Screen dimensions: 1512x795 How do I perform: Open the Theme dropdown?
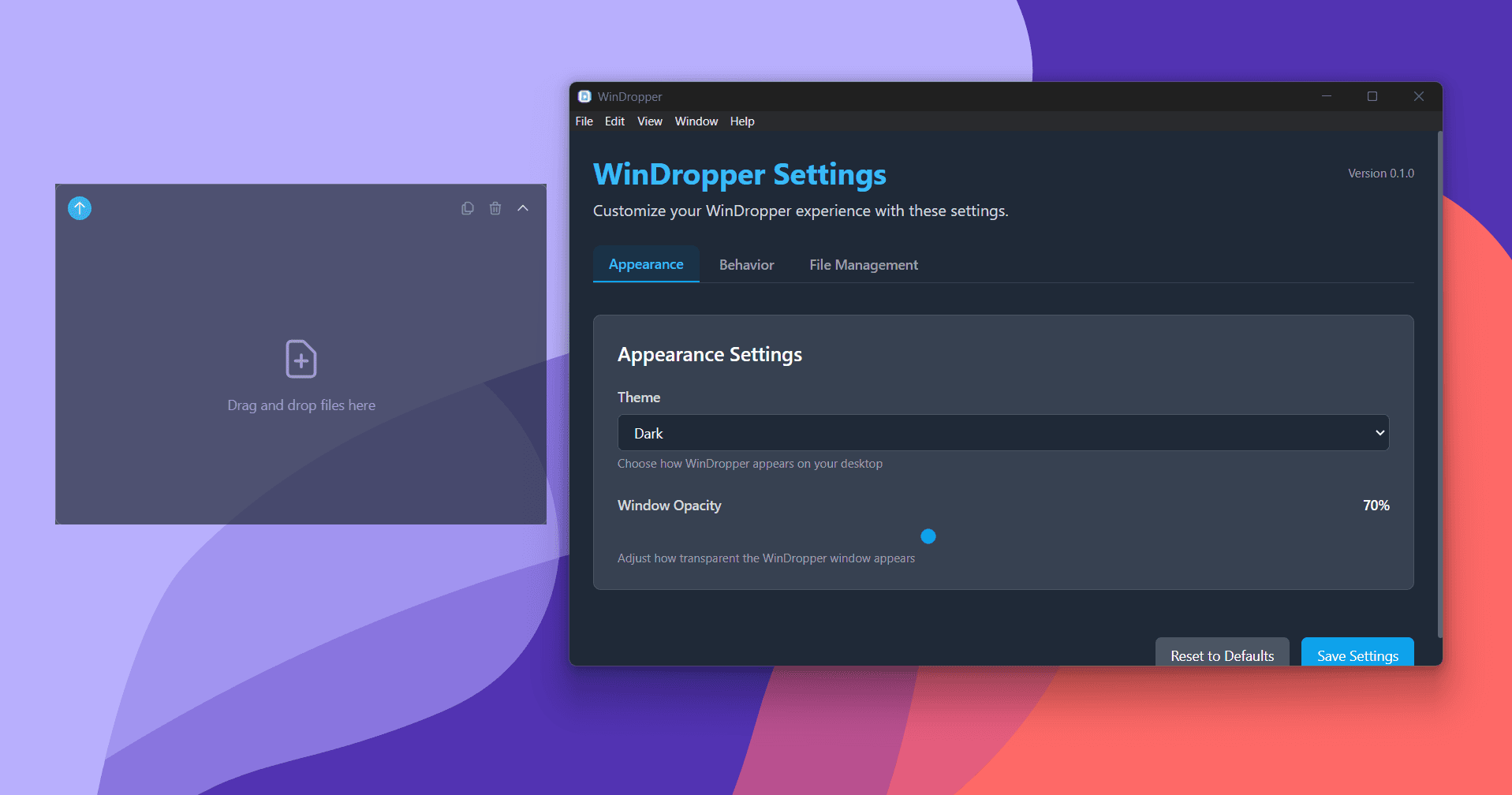1002,432
